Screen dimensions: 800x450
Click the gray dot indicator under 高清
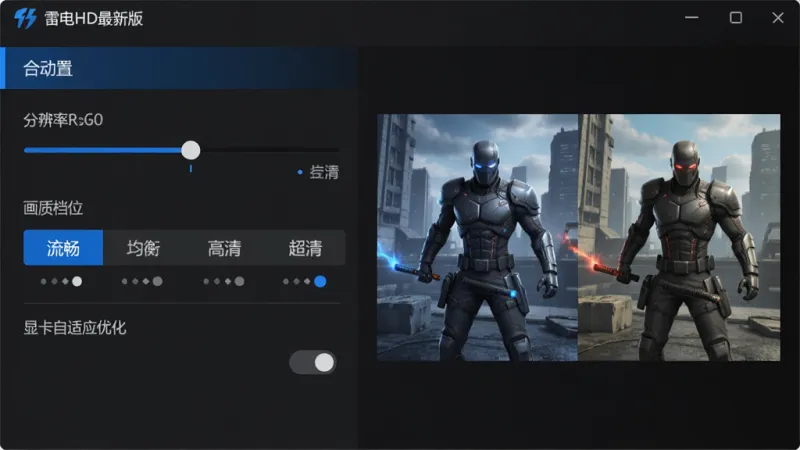click(x=239, y=281)
